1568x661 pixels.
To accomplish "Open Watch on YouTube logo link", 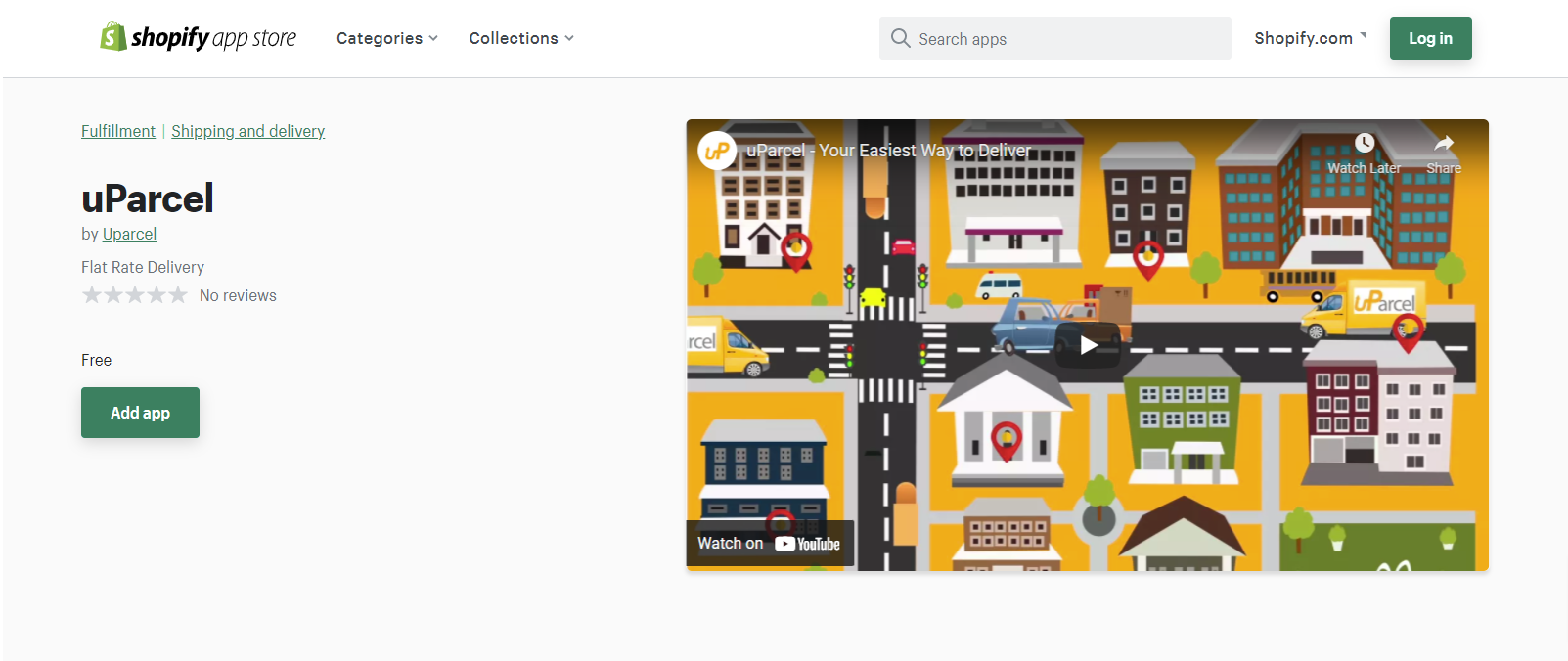I will (807, 544).
